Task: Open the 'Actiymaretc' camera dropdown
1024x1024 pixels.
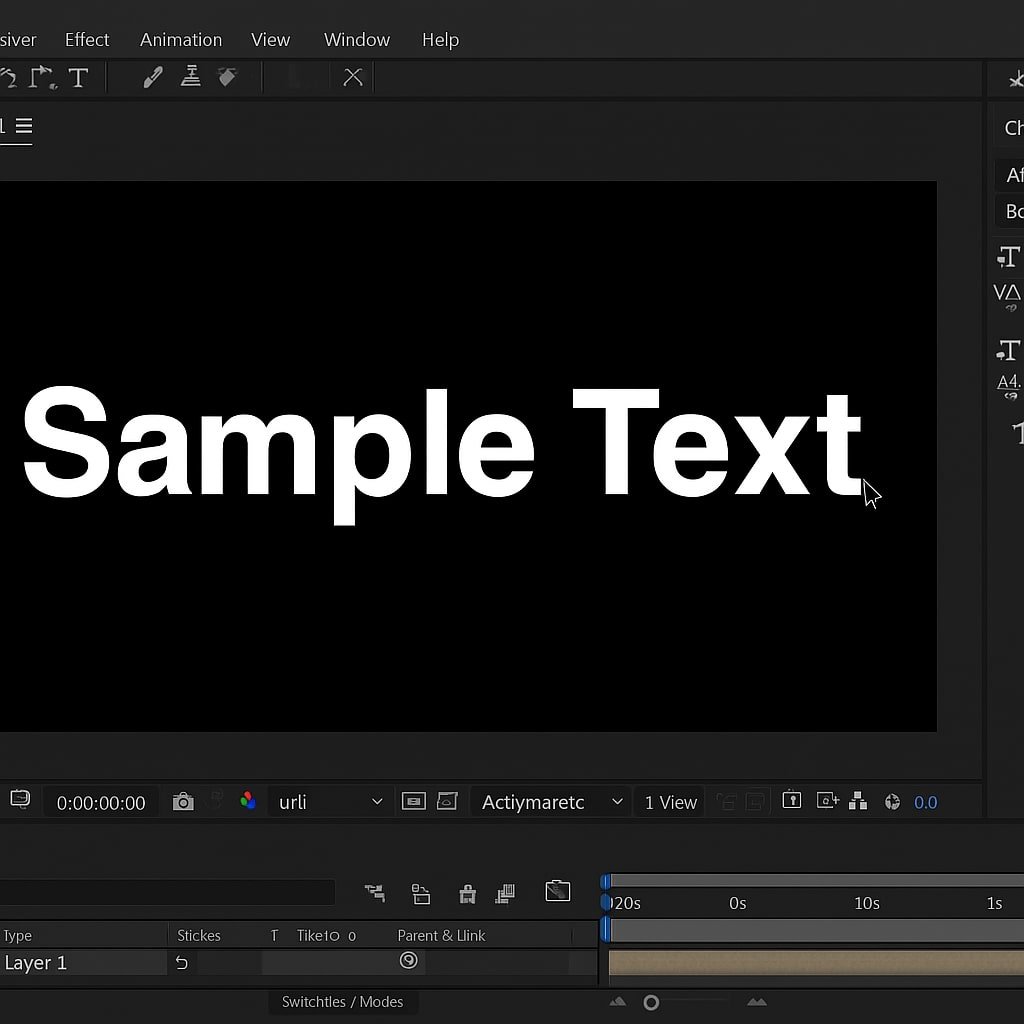Action: 550,802
